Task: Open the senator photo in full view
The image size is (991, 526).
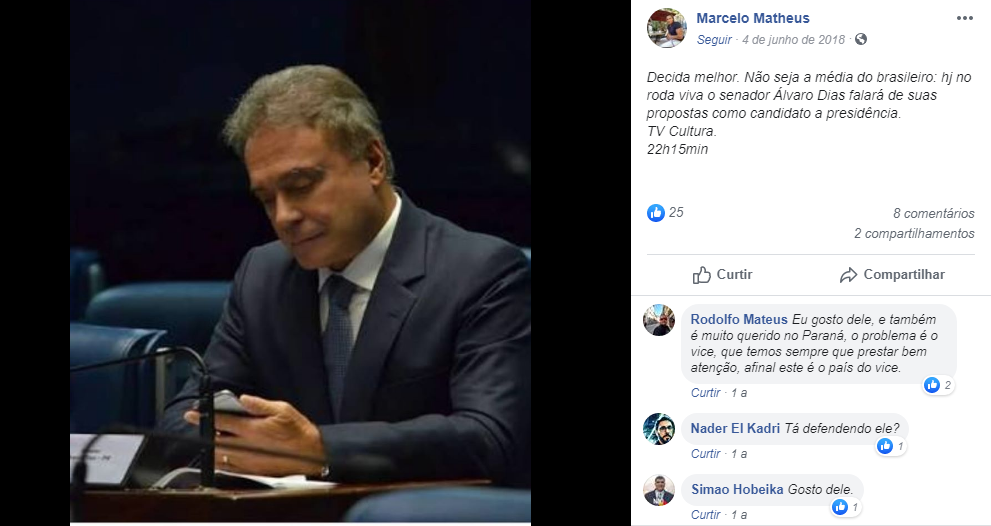Action: [x=300, y=262]
